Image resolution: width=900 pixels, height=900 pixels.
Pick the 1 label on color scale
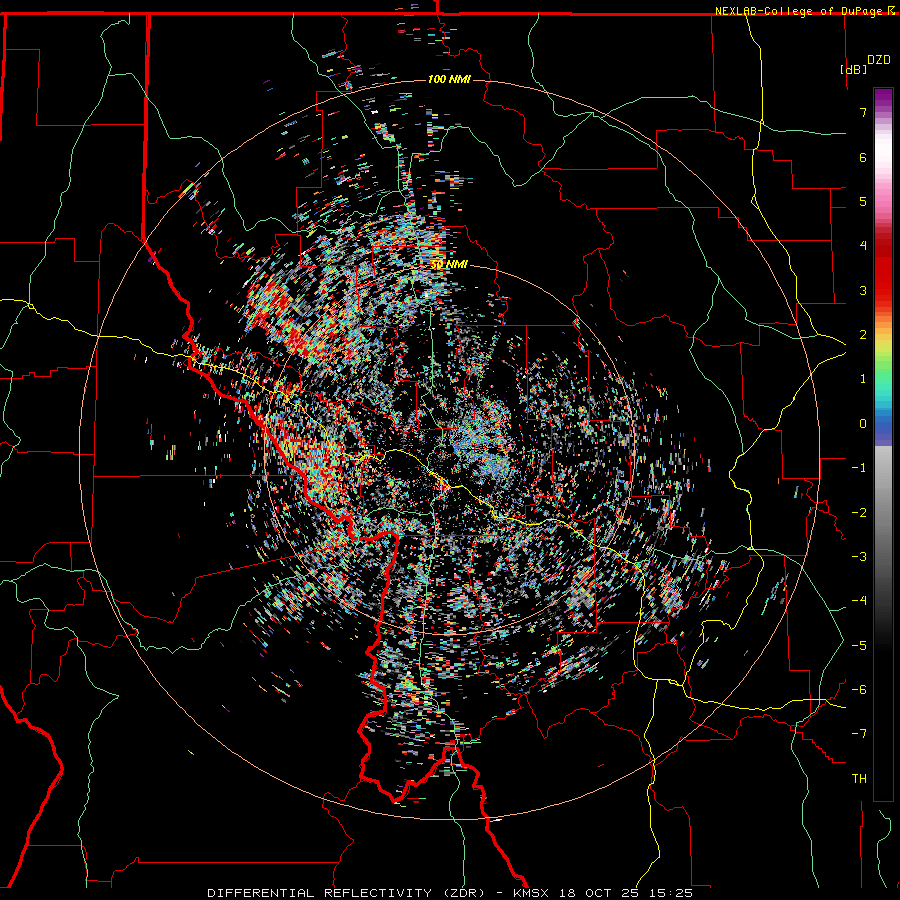tap(863, 378)
